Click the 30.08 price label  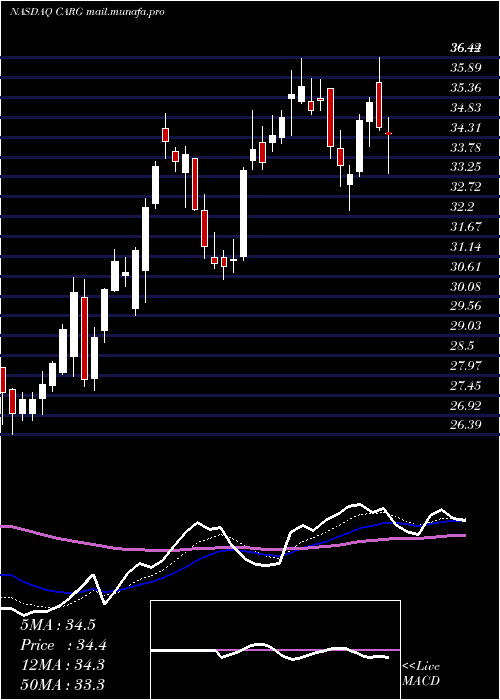point(465,286)
